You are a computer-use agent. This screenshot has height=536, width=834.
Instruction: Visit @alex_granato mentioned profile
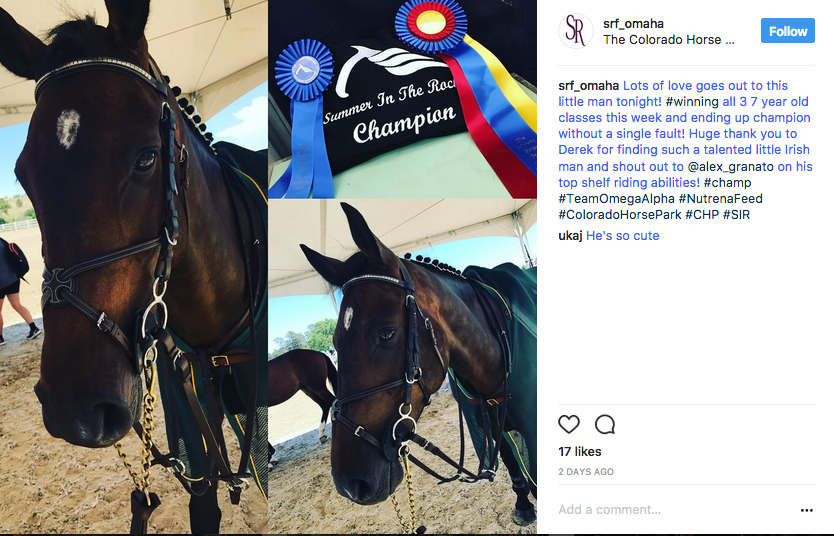pos(730,167)
